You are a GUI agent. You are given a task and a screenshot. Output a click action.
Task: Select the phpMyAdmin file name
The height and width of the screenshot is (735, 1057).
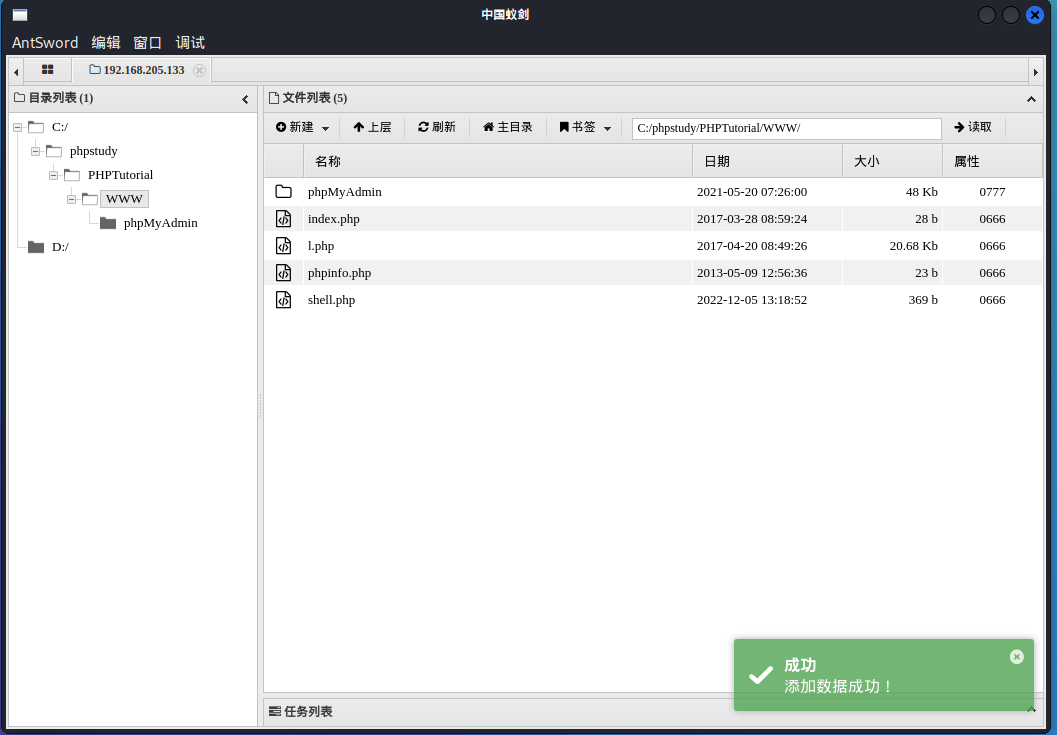pyautogui.click(x=344, y=192)
